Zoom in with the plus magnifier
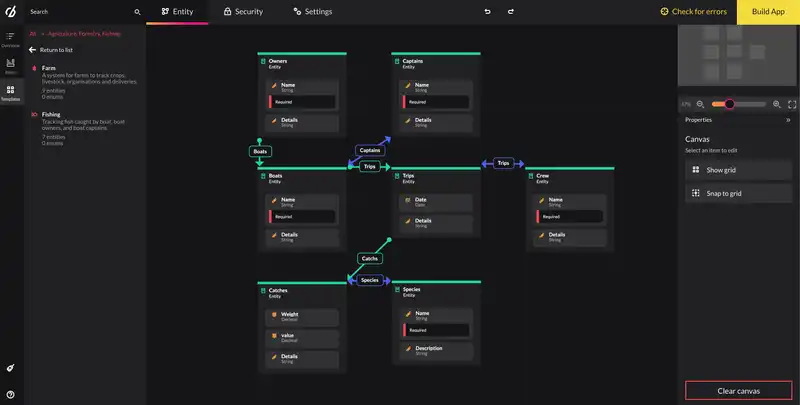Viewport: 800px width, 405px height. point(777,104)
